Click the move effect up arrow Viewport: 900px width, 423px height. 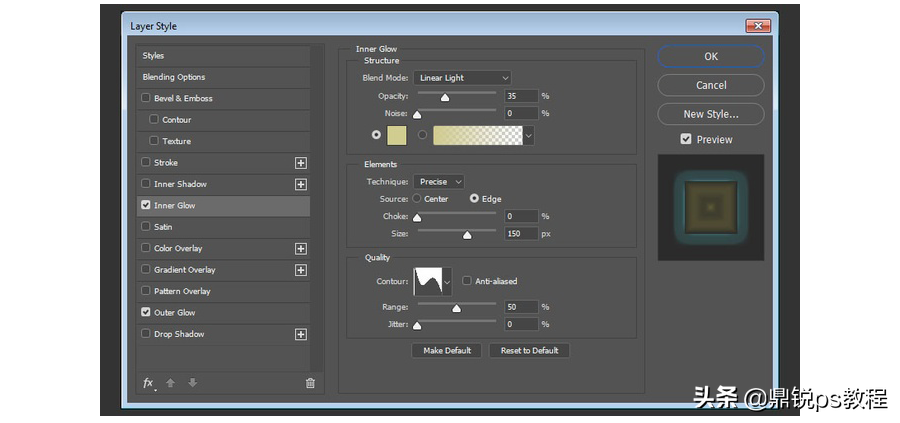(170, 383)
